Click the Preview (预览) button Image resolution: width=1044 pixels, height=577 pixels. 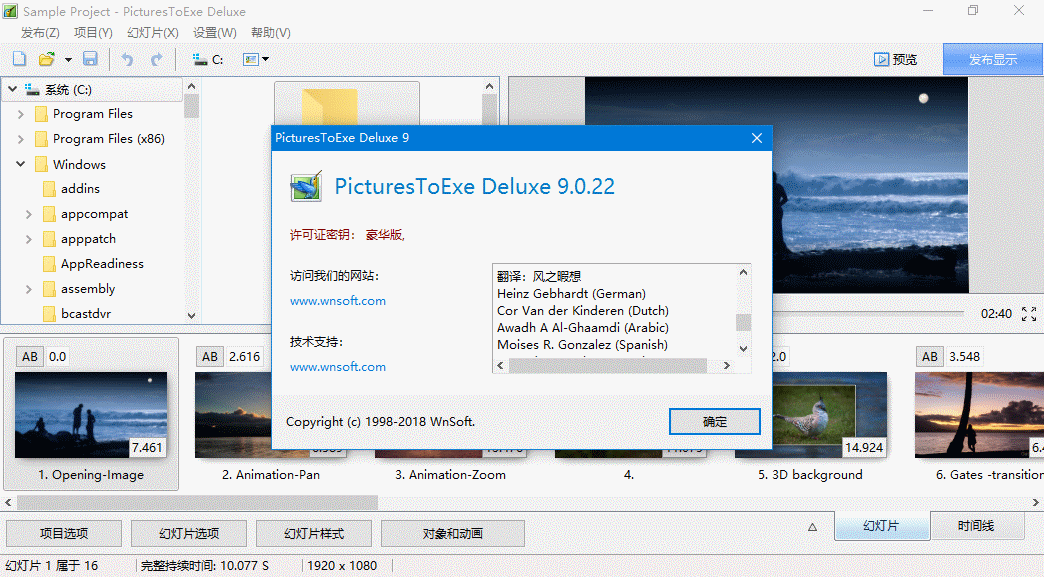click(896, 60)
